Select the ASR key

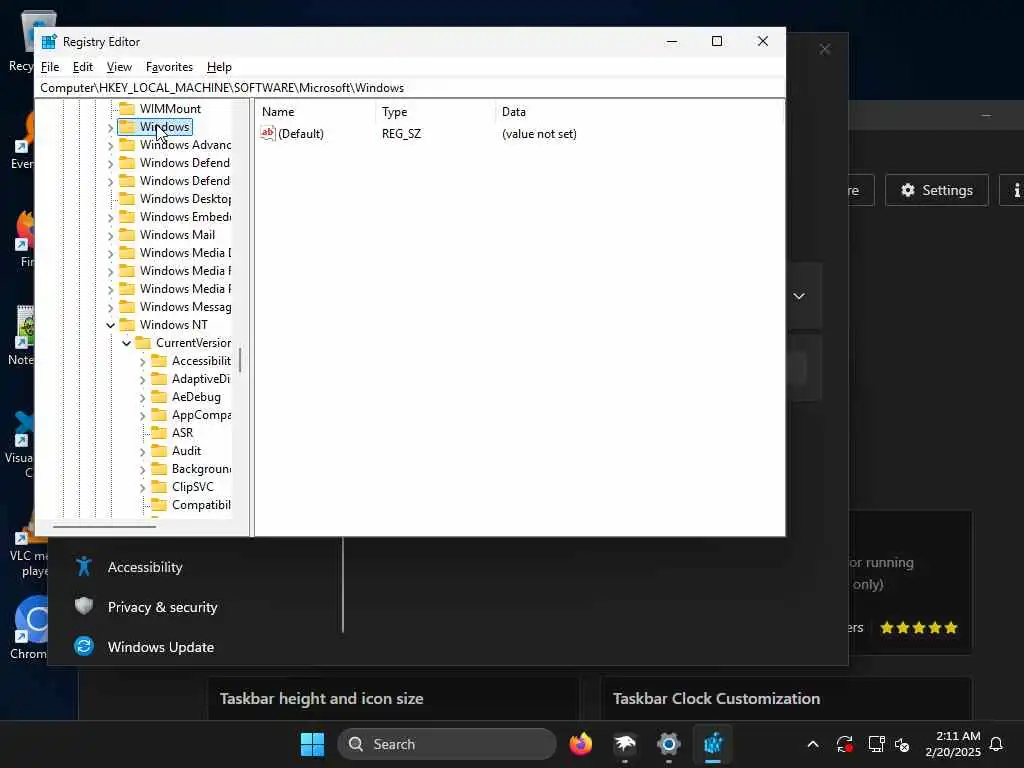tap(182, 432)
